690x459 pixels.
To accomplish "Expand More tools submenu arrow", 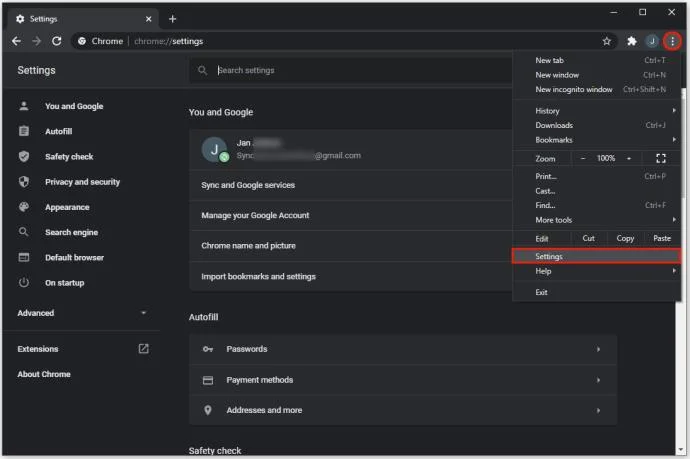I will 674,220.
